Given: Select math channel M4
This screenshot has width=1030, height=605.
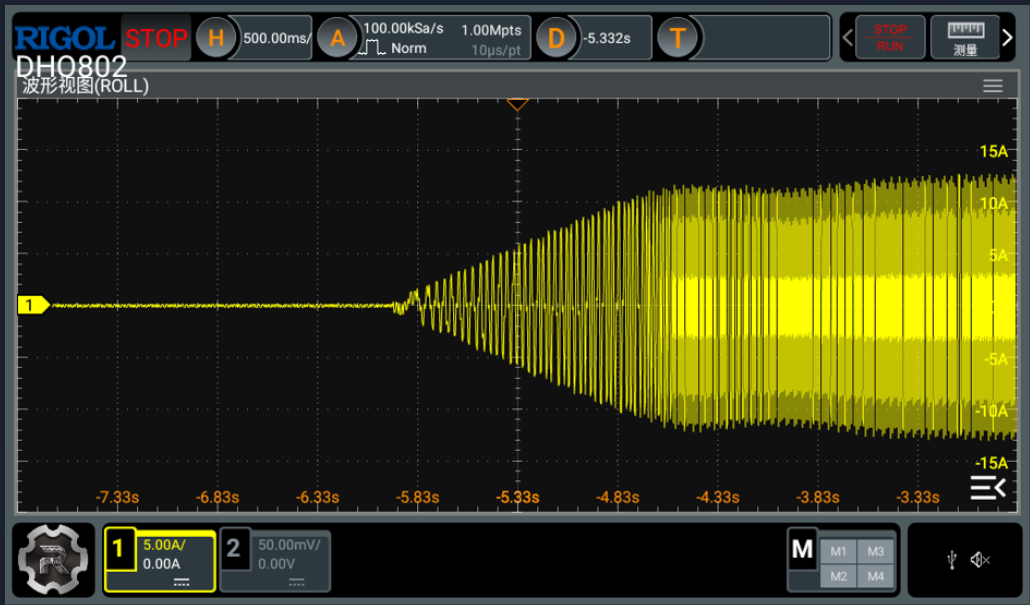Looking at the screenshot, I should (x=876, y=576).
